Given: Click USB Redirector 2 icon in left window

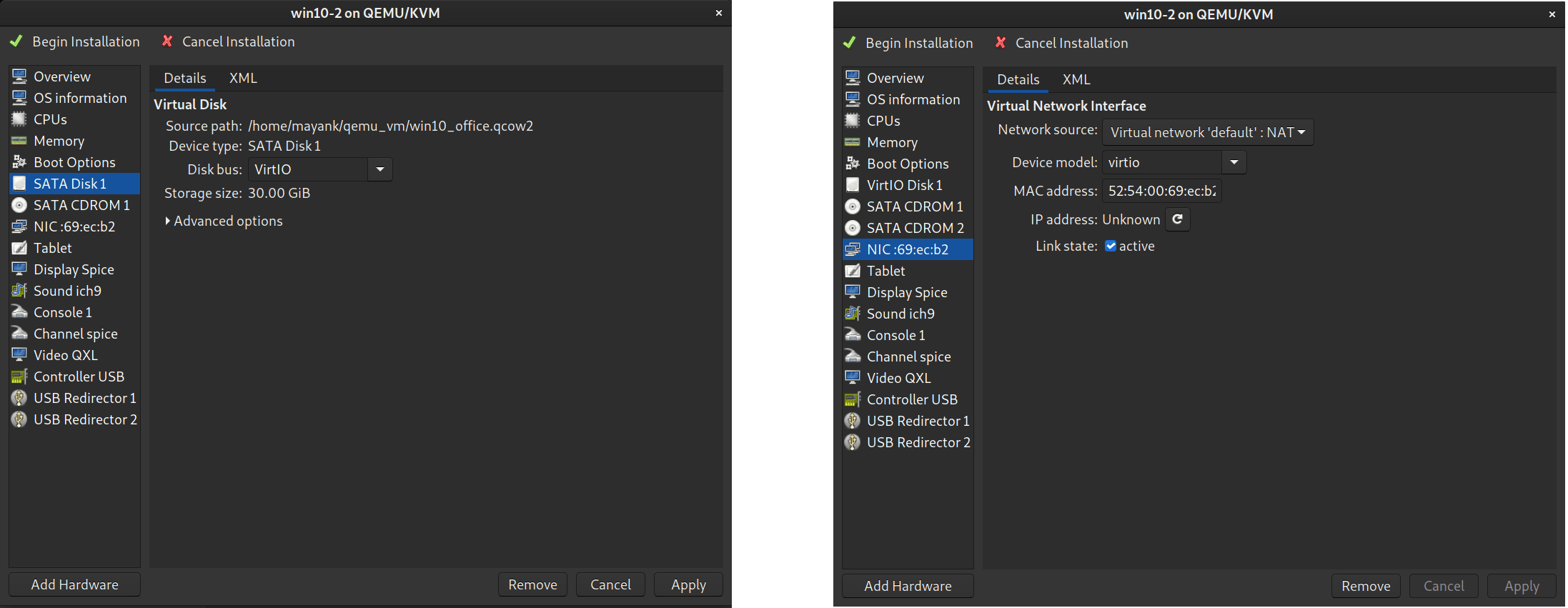Looking at the screenshot, I should tap(19, 419).
